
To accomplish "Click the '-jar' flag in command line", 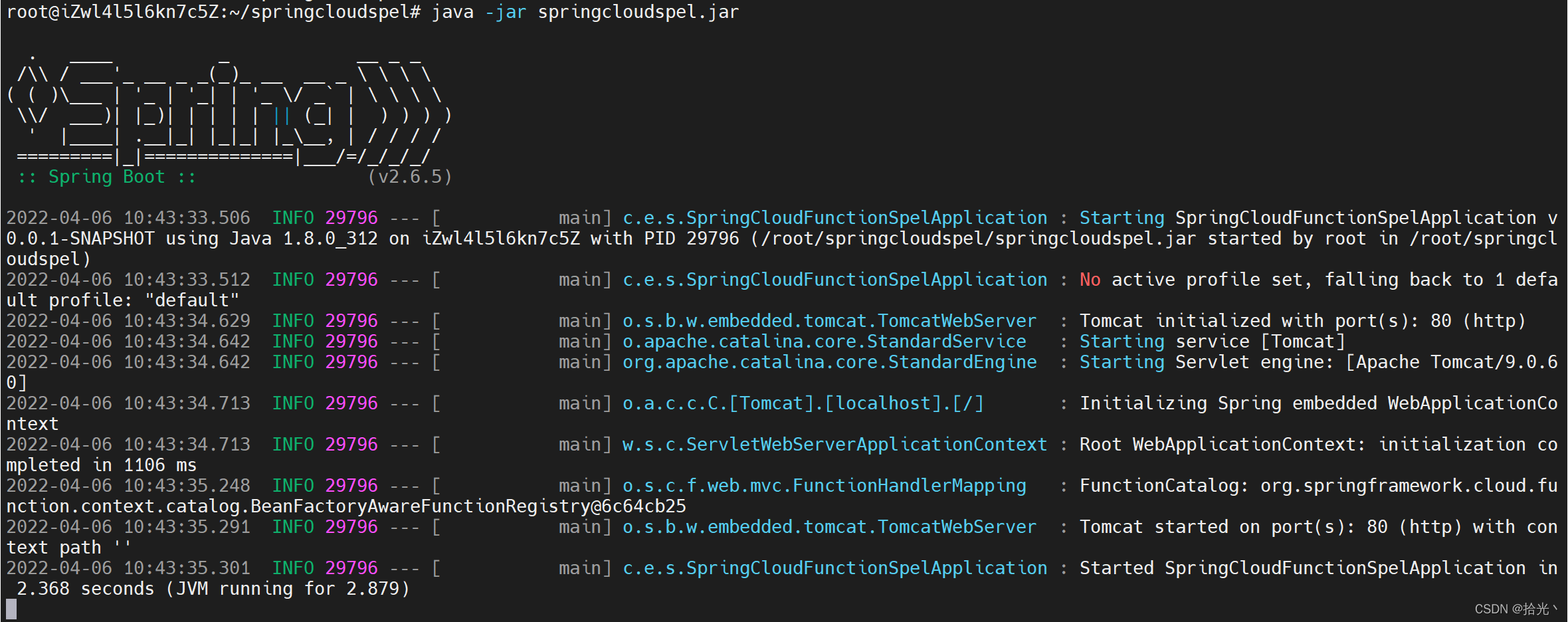I will click(506, 12).
